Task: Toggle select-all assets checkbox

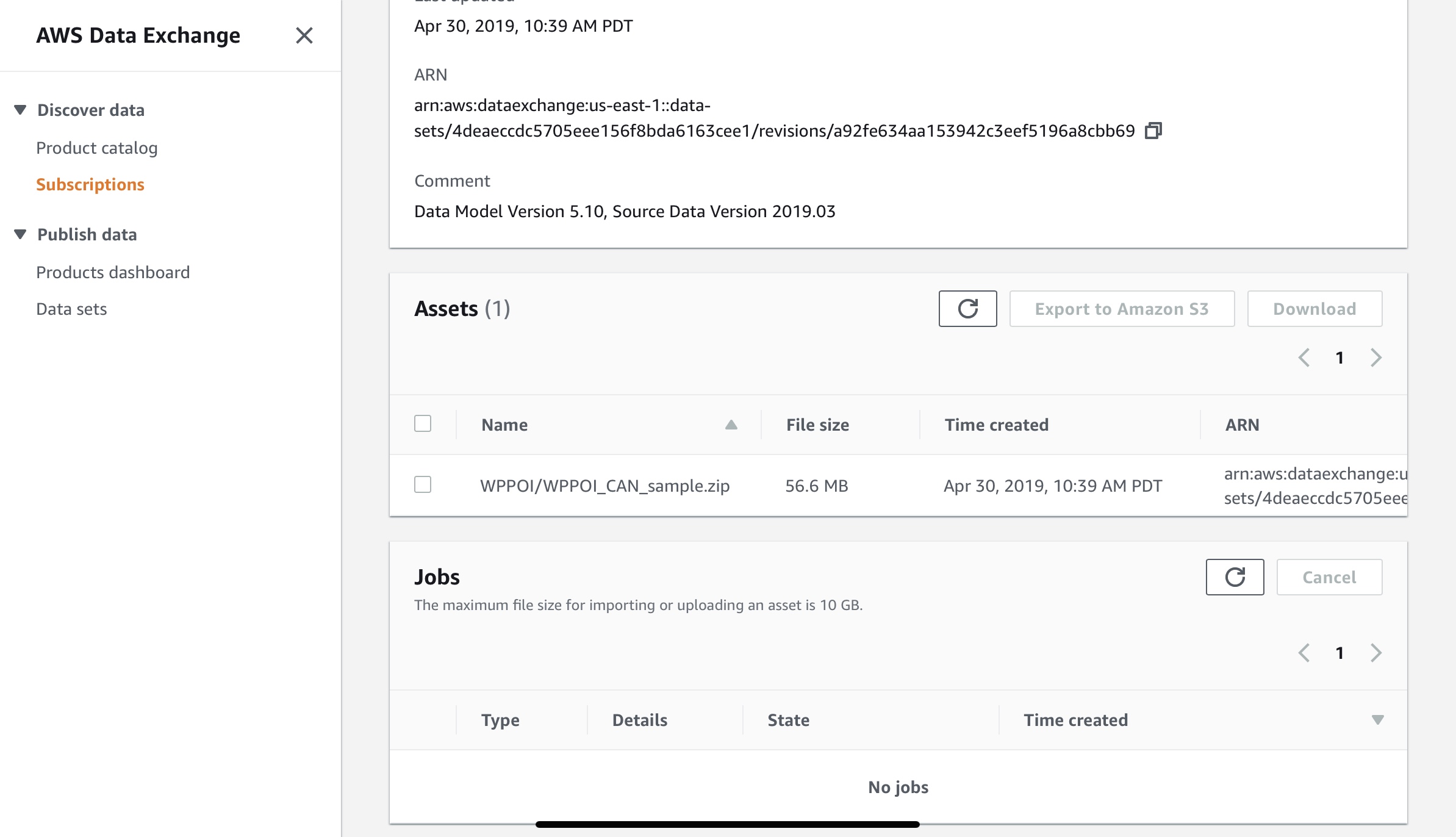Action: [x=423, y=423]
